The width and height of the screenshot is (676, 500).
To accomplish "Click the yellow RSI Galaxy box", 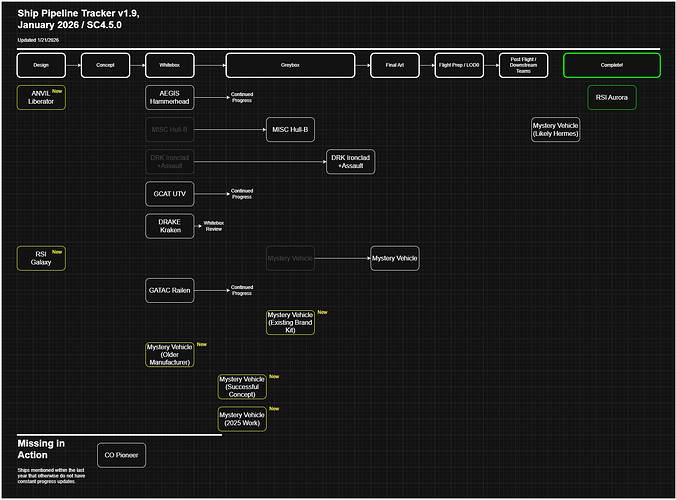I will [x=41, y=258].
